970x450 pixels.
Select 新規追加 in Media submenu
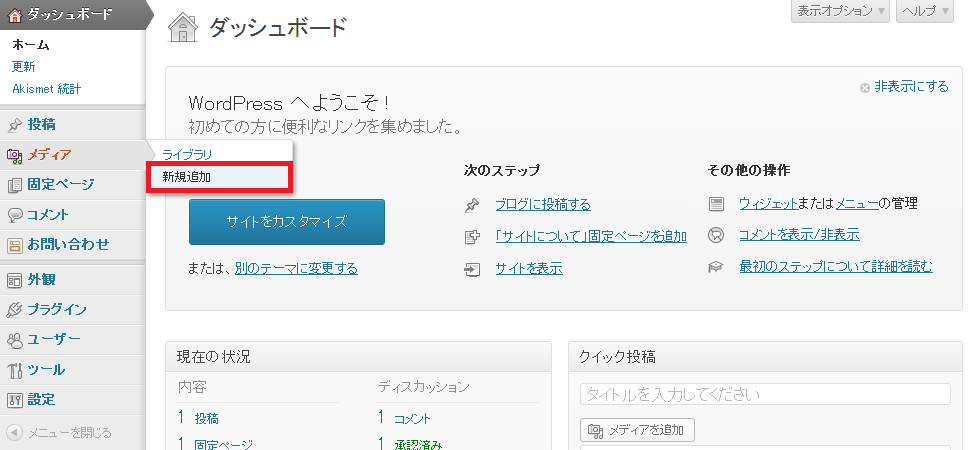pos(187,176)
